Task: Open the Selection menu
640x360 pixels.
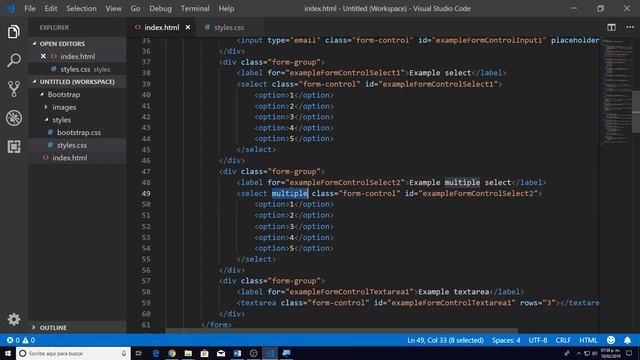Action: 81,8
